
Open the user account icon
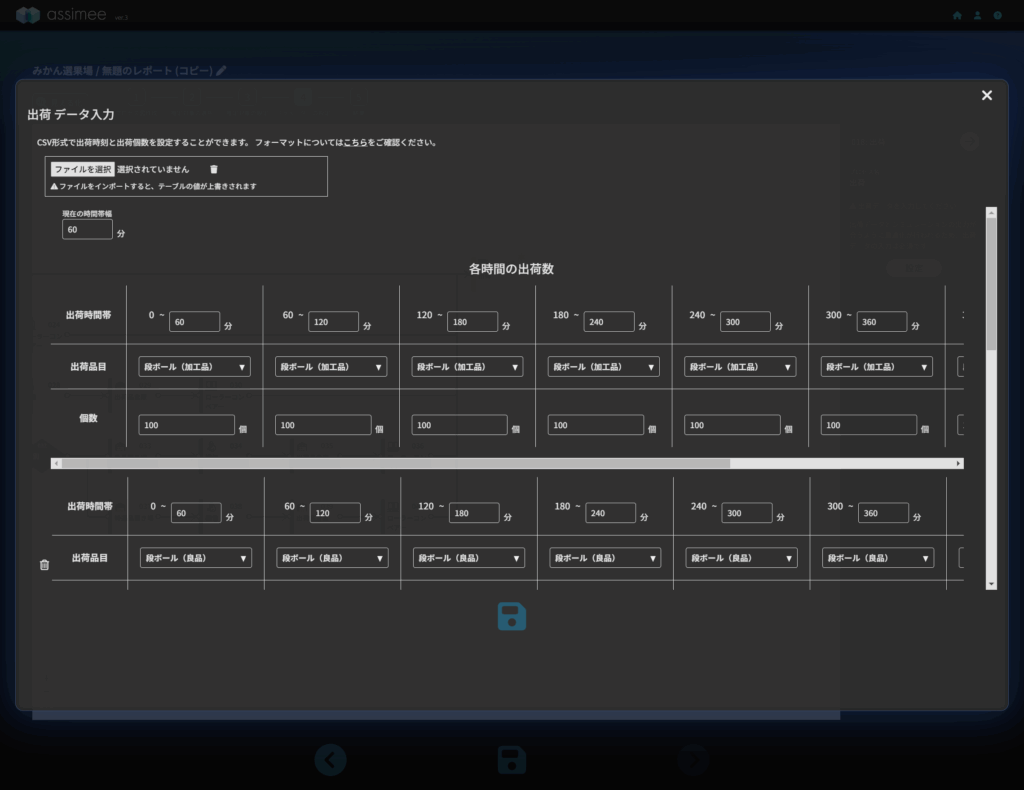pyautogui.click(x=977, y=15)
